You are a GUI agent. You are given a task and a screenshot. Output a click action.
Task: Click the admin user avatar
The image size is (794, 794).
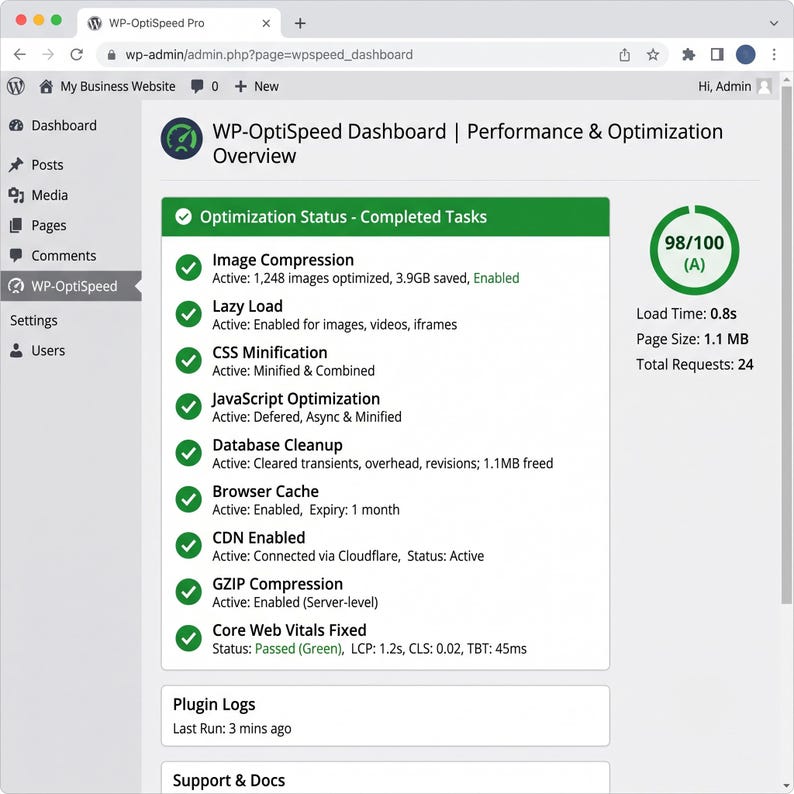click(x=764, y=87)
